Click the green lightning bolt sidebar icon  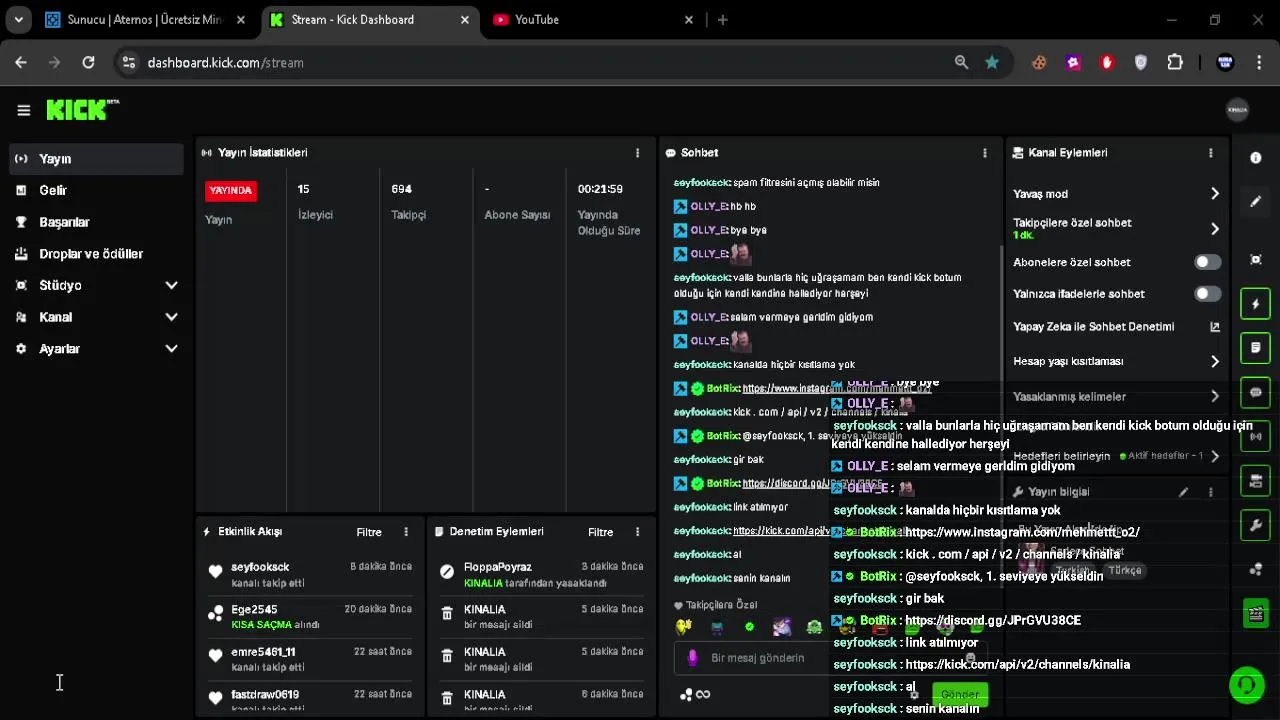pos(1256,304)
